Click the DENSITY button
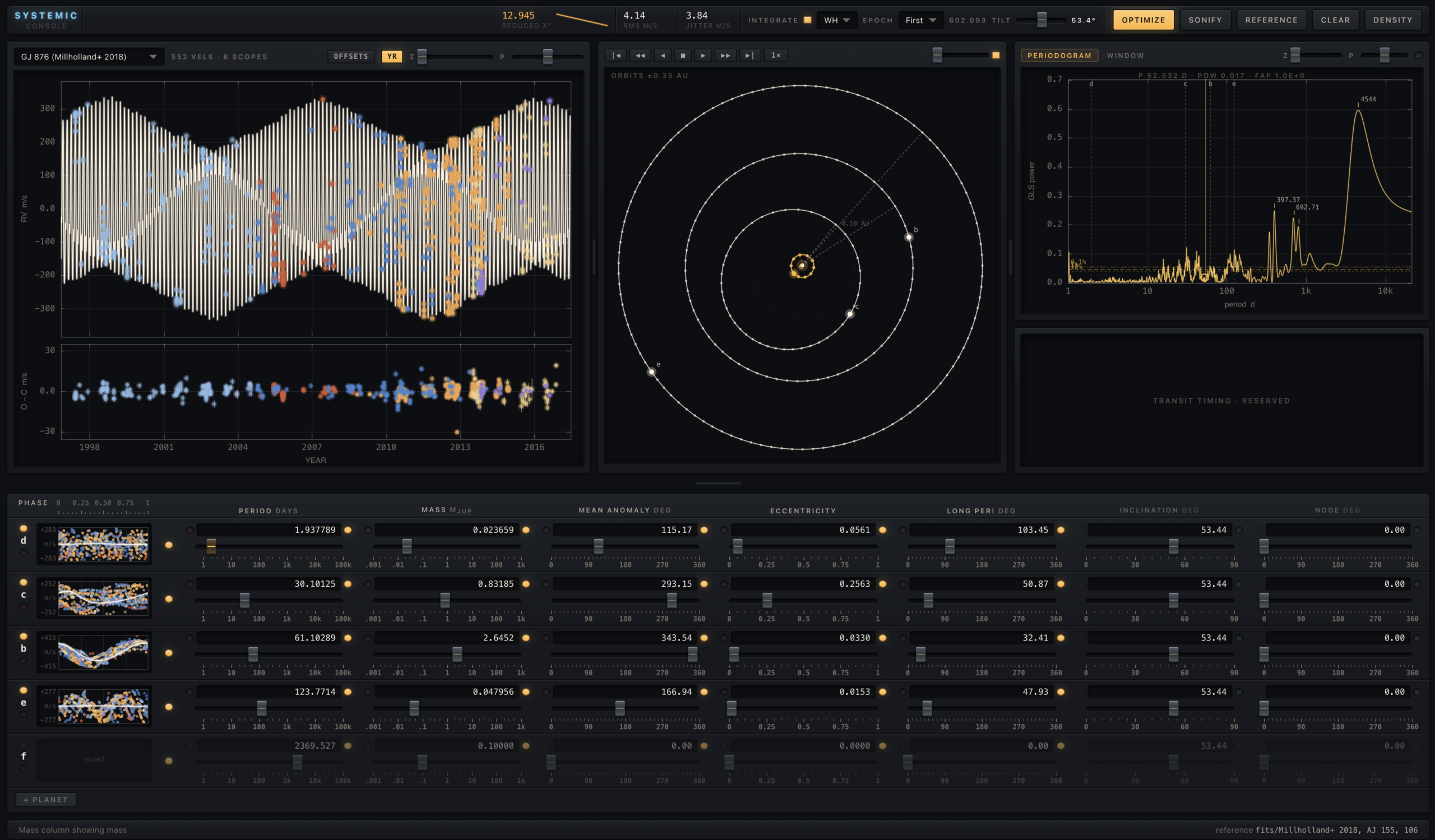The width and height of the screenshot is (1435, 840). [x=1392, y=20]
